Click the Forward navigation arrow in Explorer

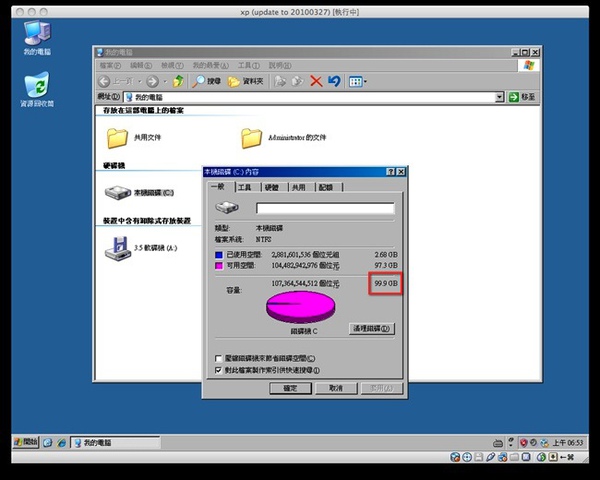[152, 81]
